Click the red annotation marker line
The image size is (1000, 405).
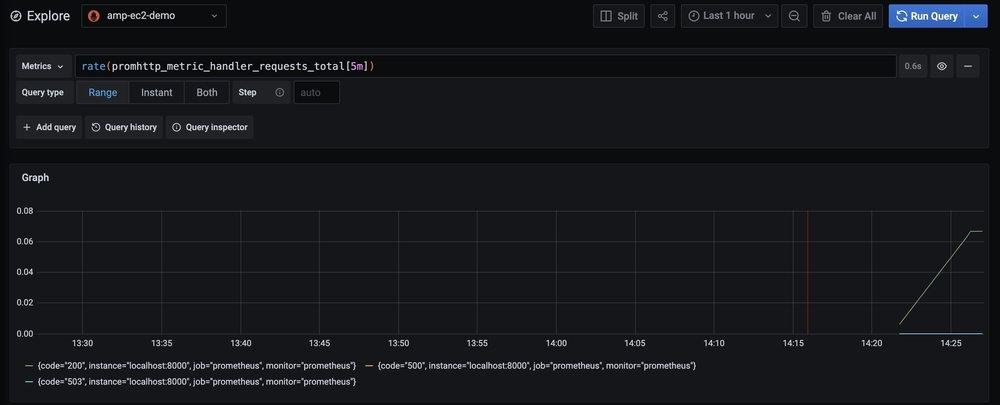[807, 272]
